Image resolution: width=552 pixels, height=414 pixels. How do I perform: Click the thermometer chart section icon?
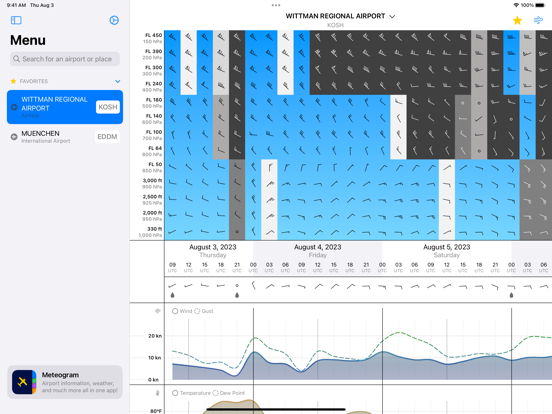pyautogui.click(x=158, y=393)
